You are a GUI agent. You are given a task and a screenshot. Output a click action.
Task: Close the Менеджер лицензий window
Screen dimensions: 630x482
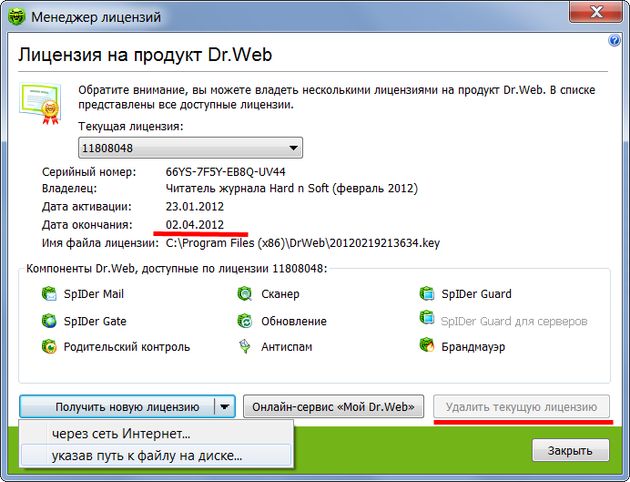pos(597,12)
